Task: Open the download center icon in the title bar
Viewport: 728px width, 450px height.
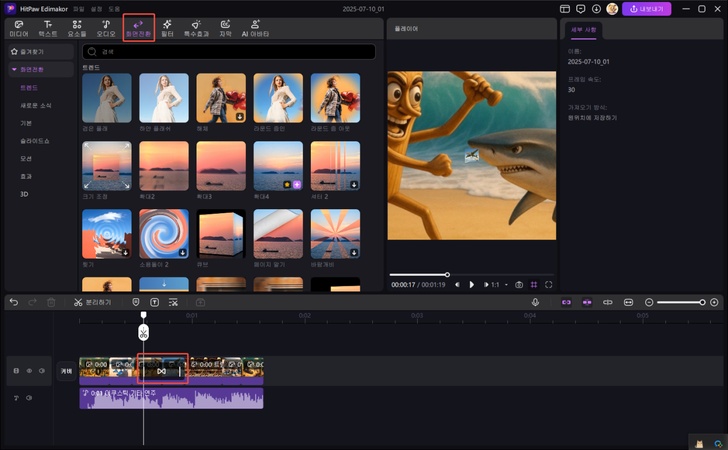Action: (x=596, y=9)
